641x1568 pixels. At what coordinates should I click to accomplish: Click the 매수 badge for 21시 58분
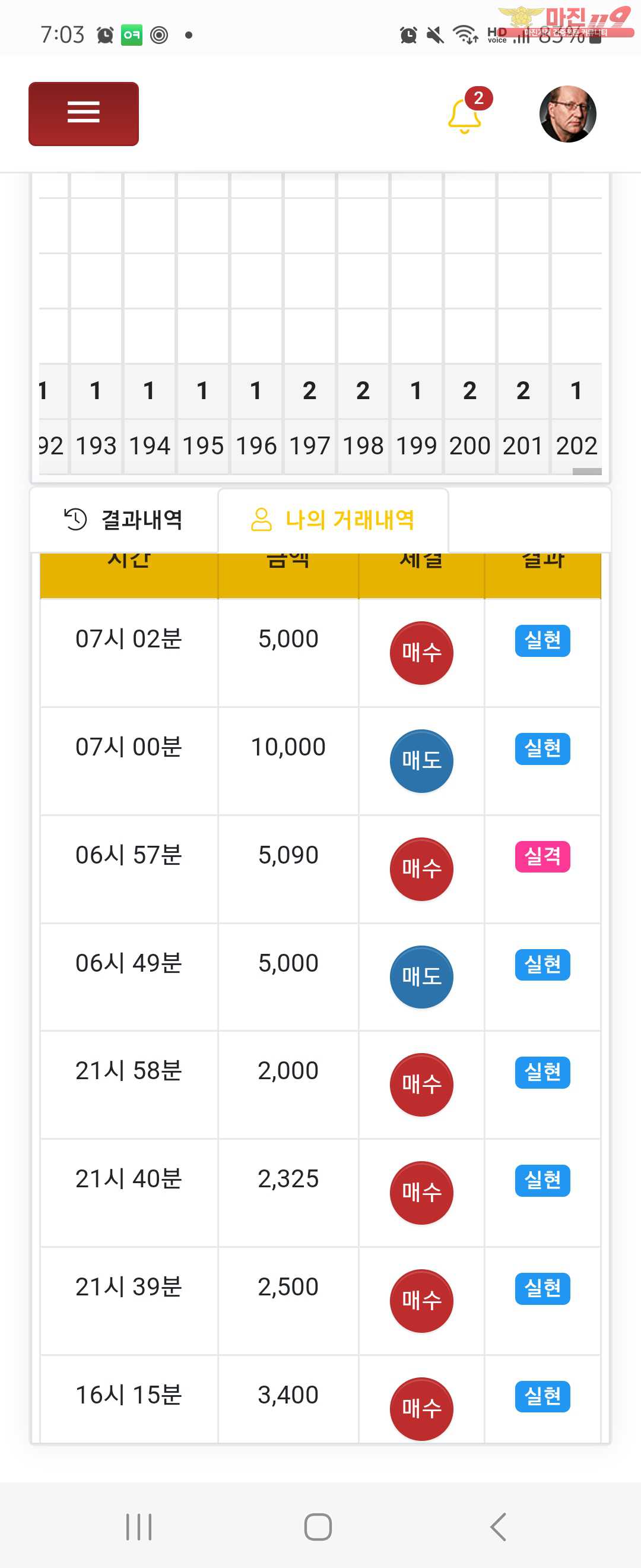421,1084
